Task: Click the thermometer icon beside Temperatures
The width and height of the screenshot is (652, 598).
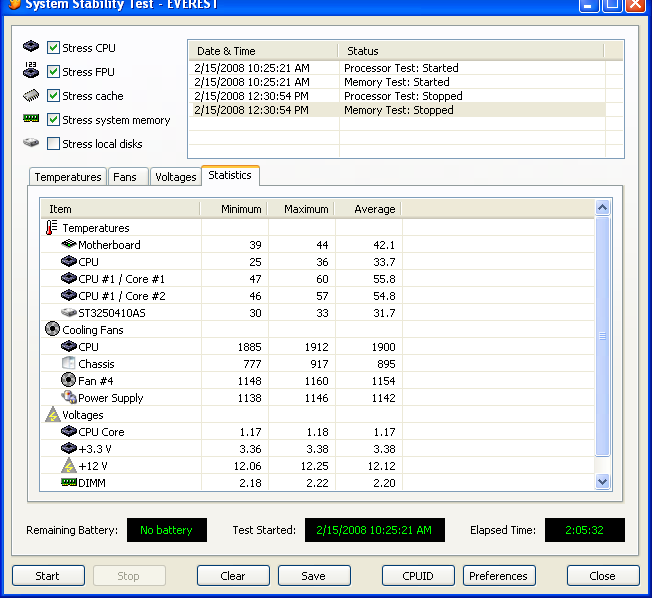Action: [x=52, y=227]
